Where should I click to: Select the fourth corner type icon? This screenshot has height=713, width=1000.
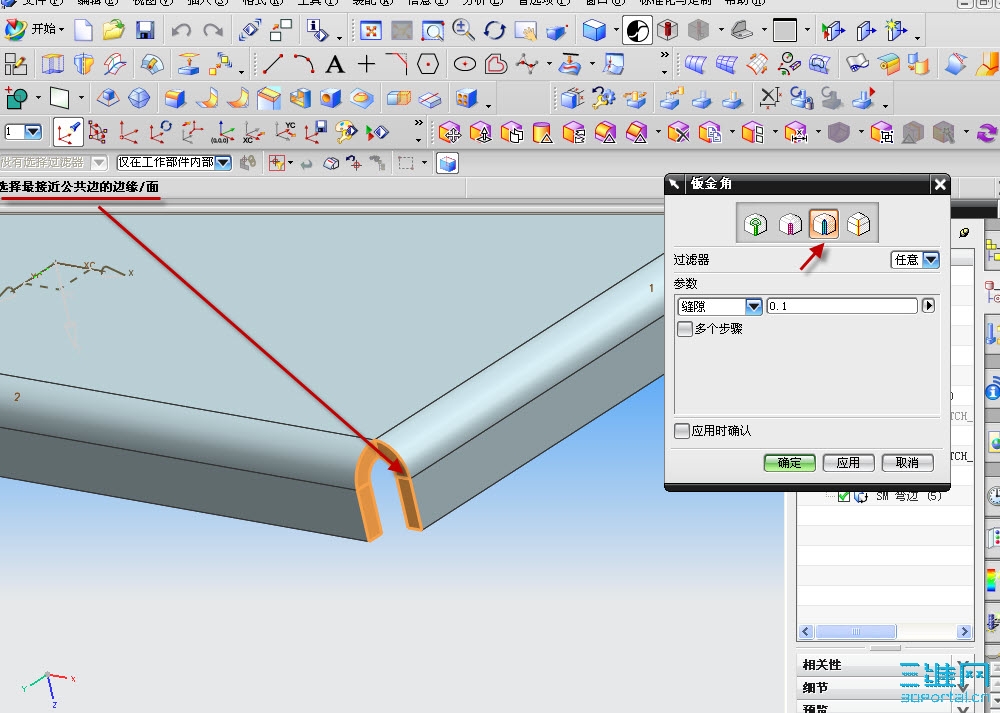pos(858,224)
